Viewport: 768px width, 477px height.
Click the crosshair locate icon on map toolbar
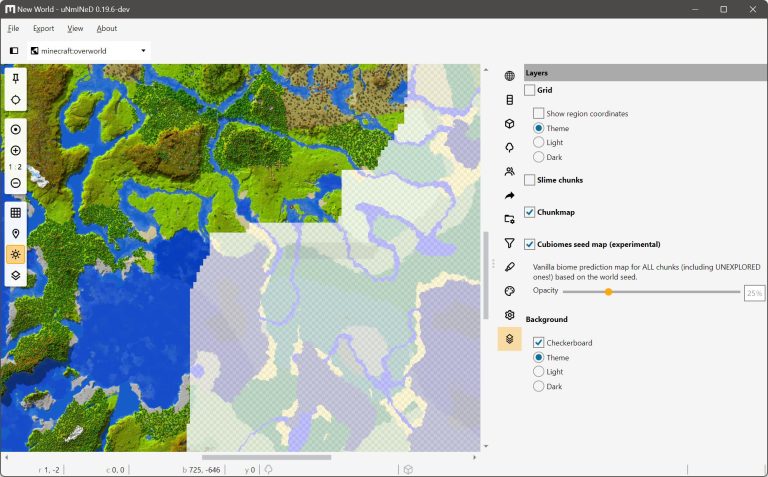tap(16, 100)
